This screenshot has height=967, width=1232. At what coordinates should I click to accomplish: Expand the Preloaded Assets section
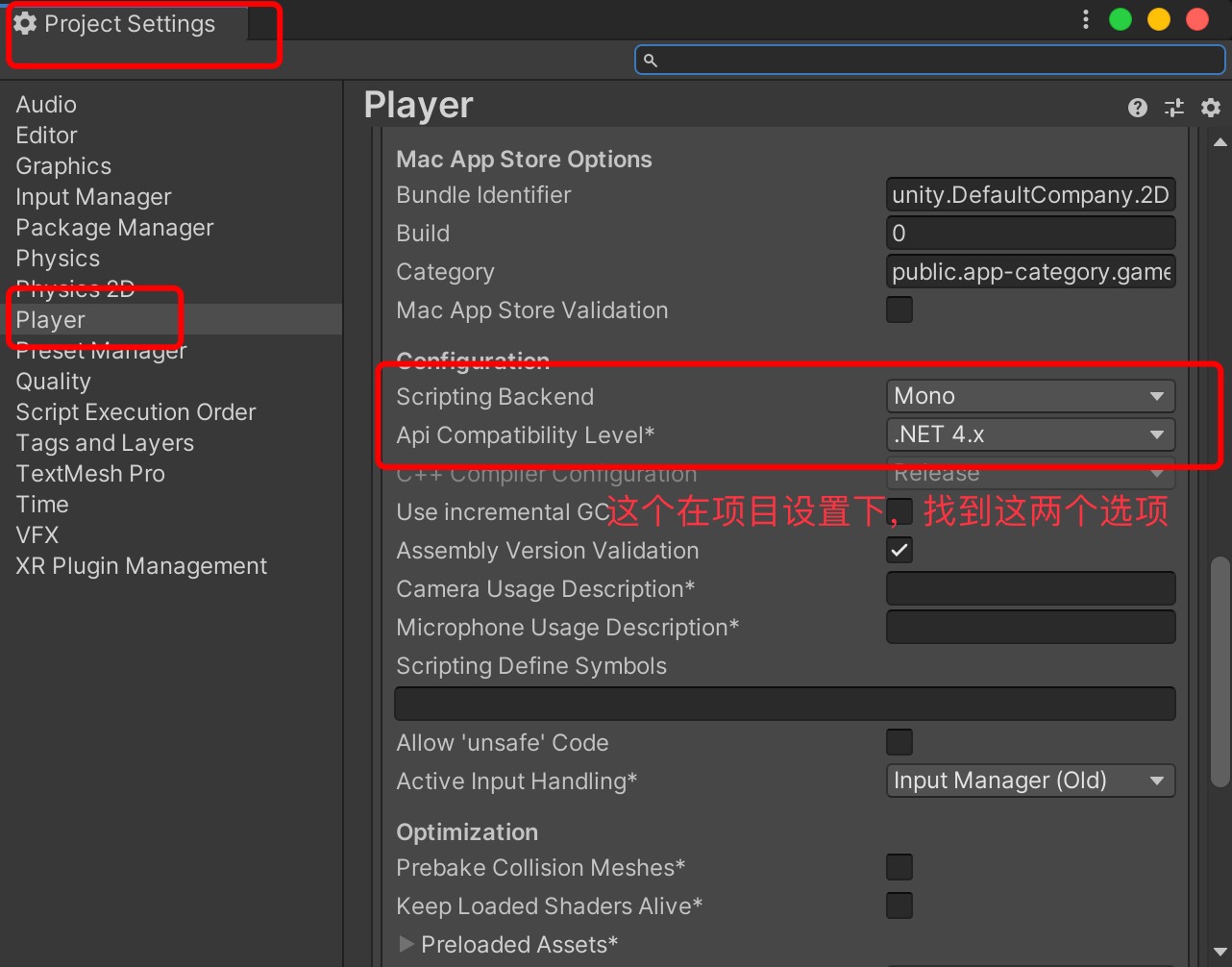(406, 944)
